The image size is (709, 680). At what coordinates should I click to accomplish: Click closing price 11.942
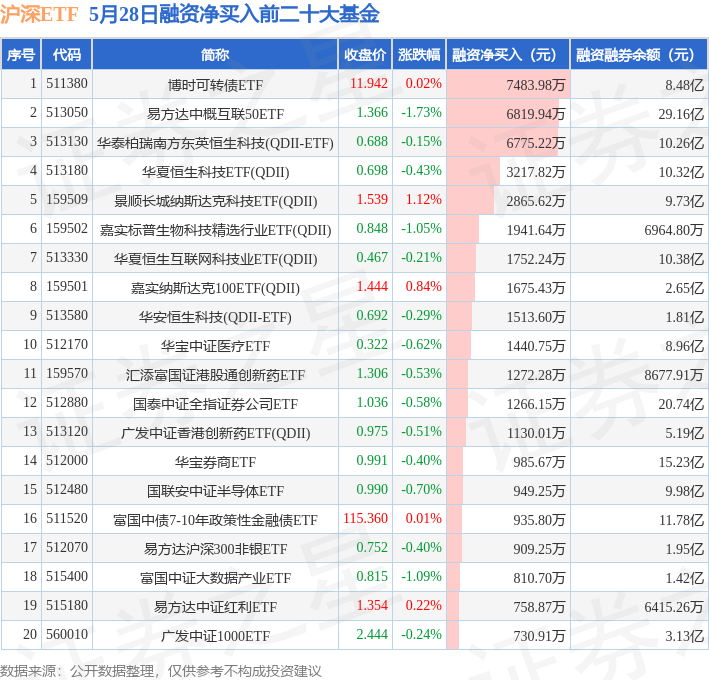[369, 84]
